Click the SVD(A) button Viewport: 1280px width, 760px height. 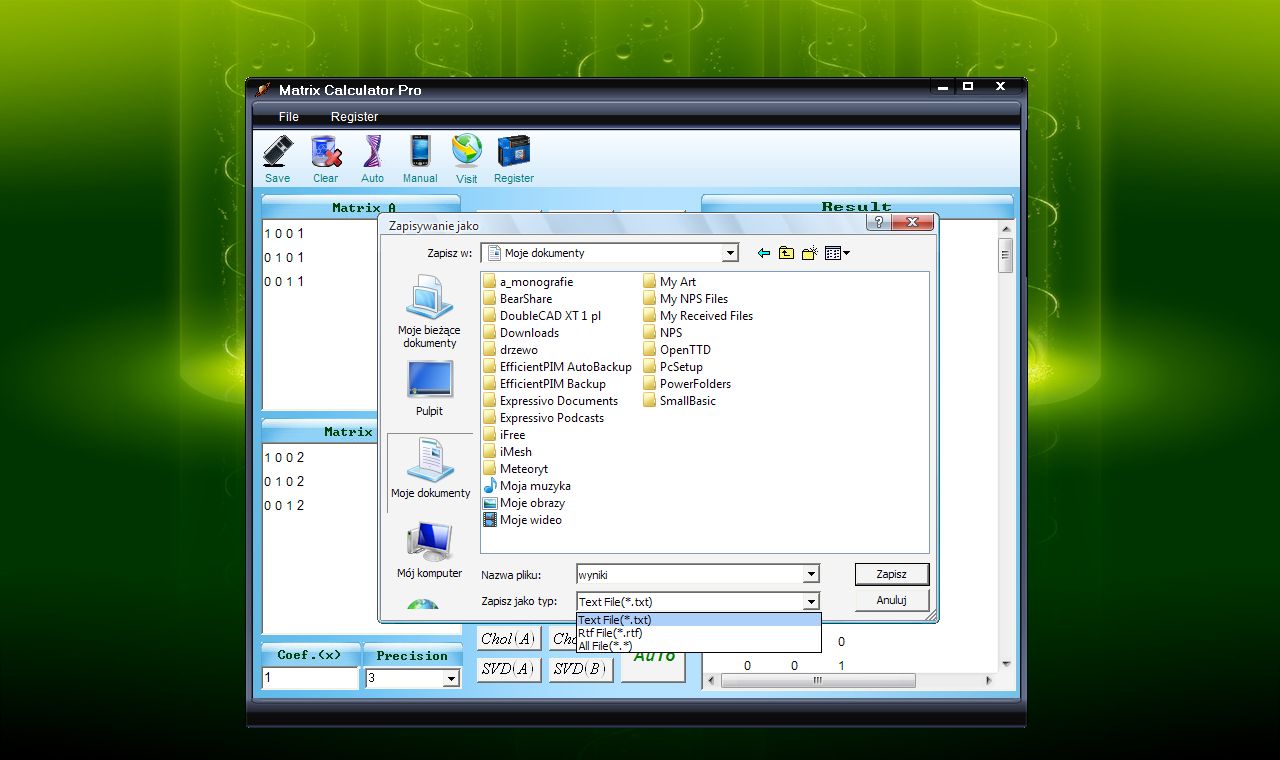coord(508,669)
